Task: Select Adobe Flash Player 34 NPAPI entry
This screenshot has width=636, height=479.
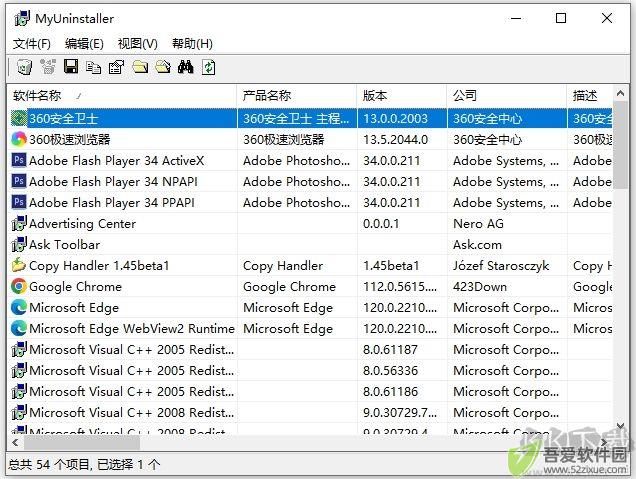Action: pyautogui.click(x=113, y=182)
